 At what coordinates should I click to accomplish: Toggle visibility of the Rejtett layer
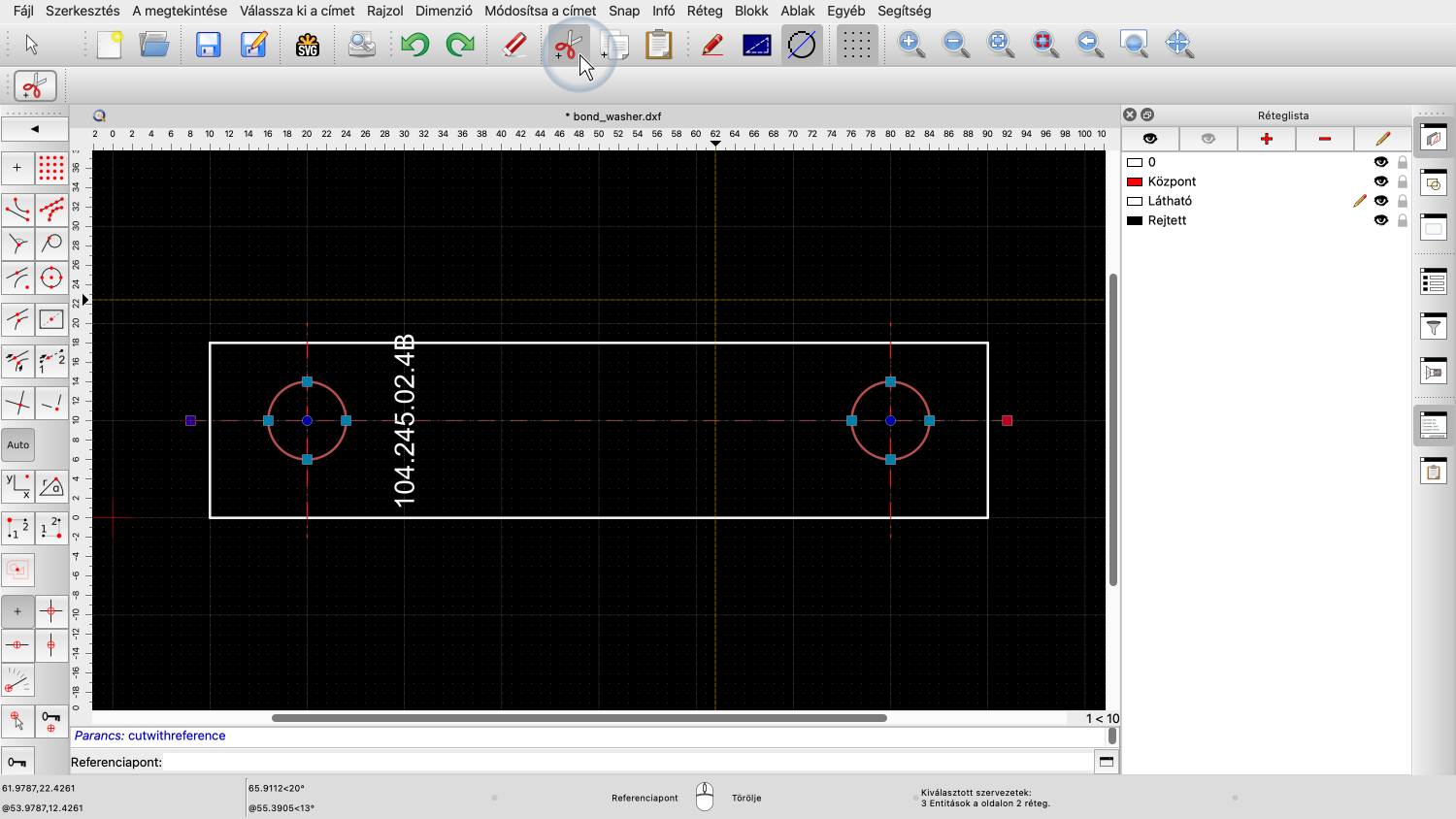point(1380,220)
